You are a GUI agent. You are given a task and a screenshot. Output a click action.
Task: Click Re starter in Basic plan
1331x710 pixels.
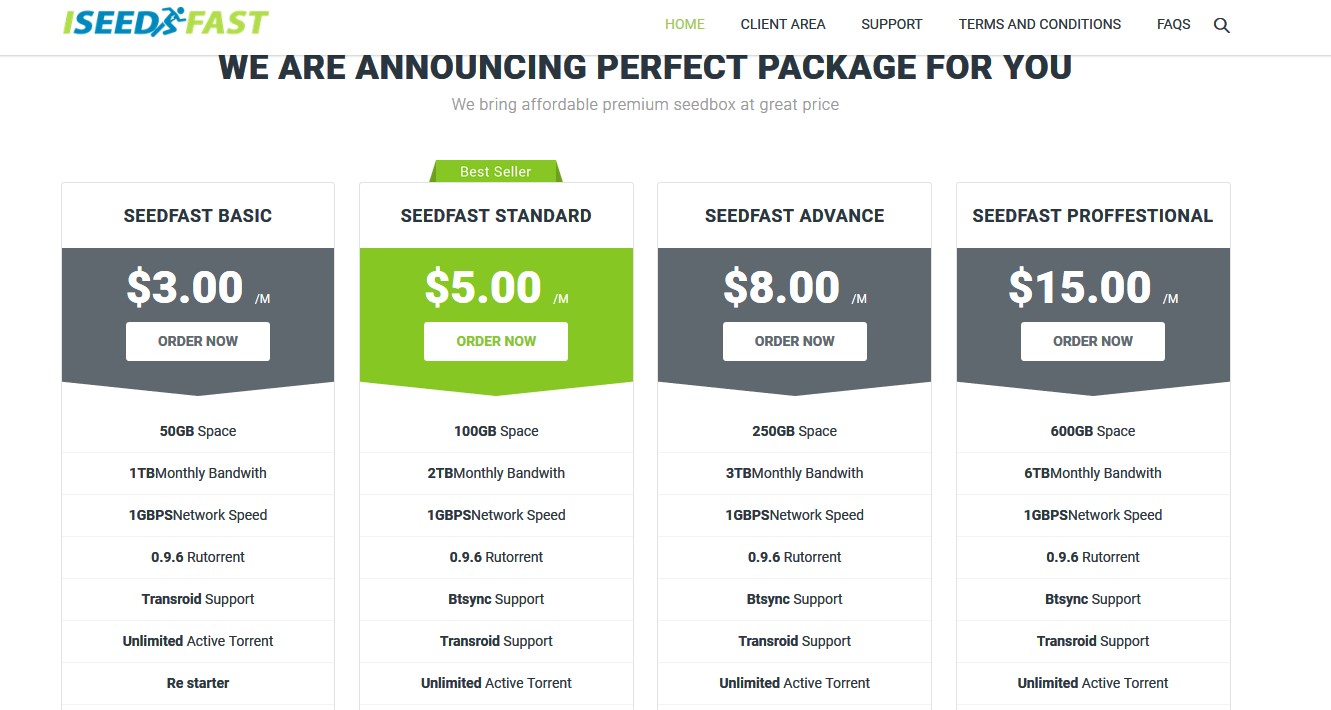point(198,683)
